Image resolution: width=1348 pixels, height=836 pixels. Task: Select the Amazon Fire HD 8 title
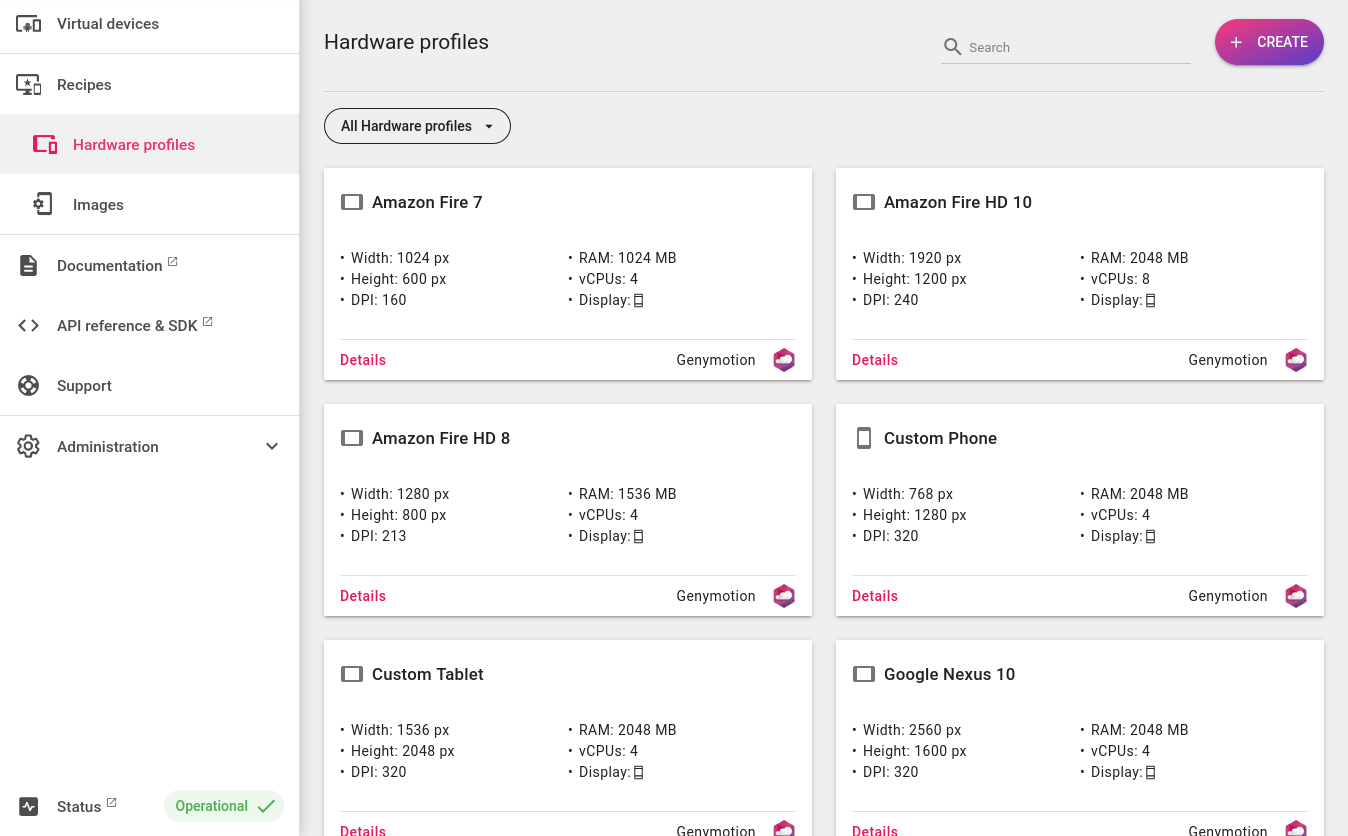coord(441,438)
